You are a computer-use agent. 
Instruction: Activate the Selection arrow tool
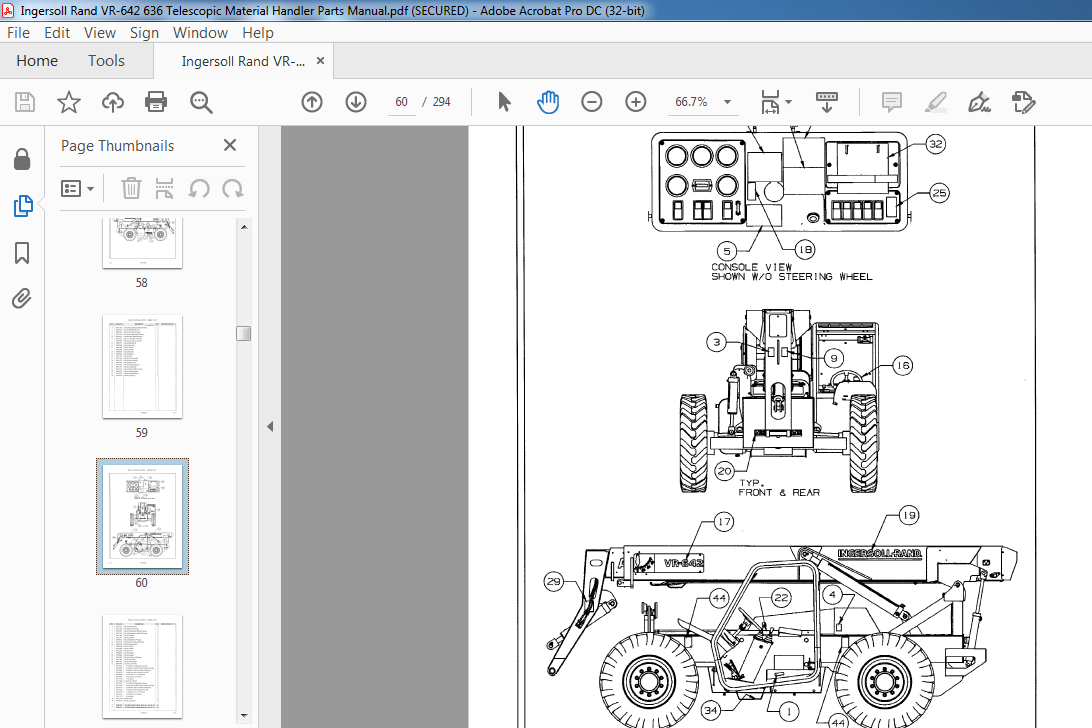504,102
